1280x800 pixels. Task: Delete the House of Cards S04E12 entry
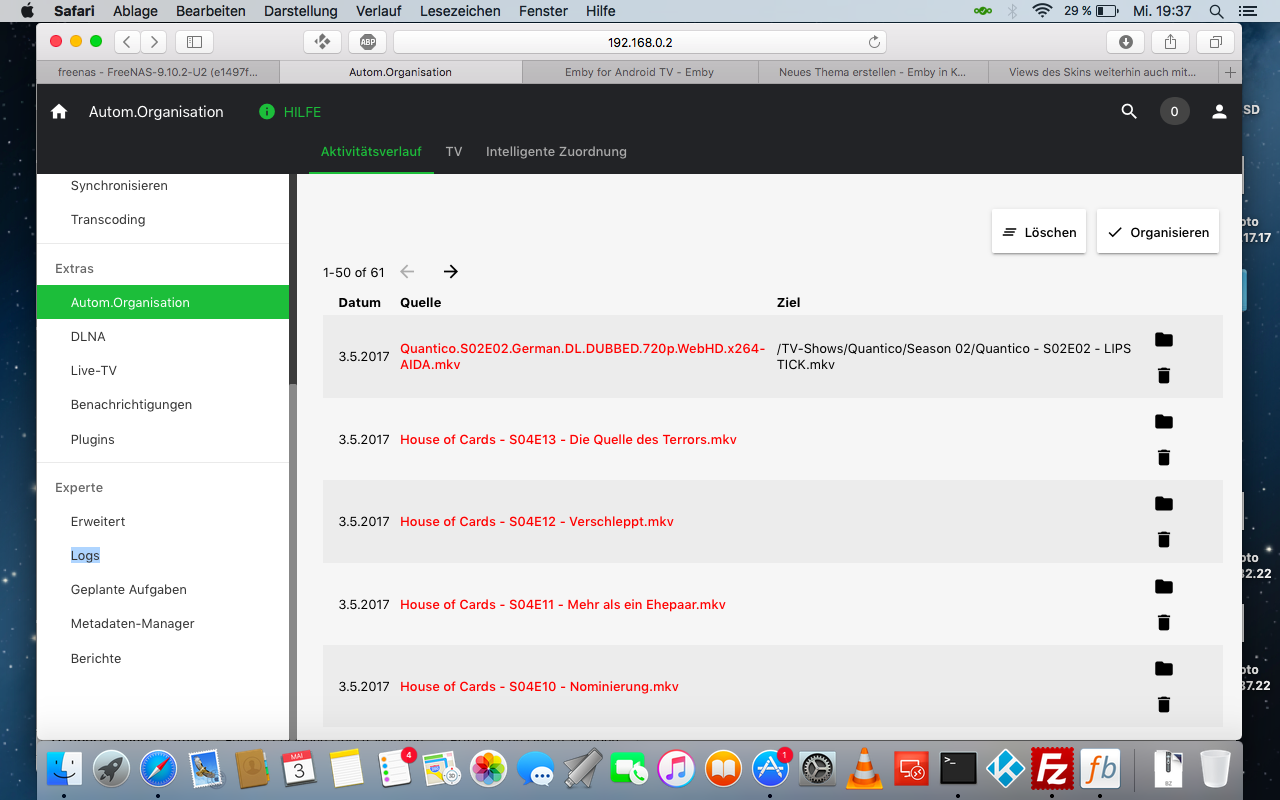(x=1163, y=540)
